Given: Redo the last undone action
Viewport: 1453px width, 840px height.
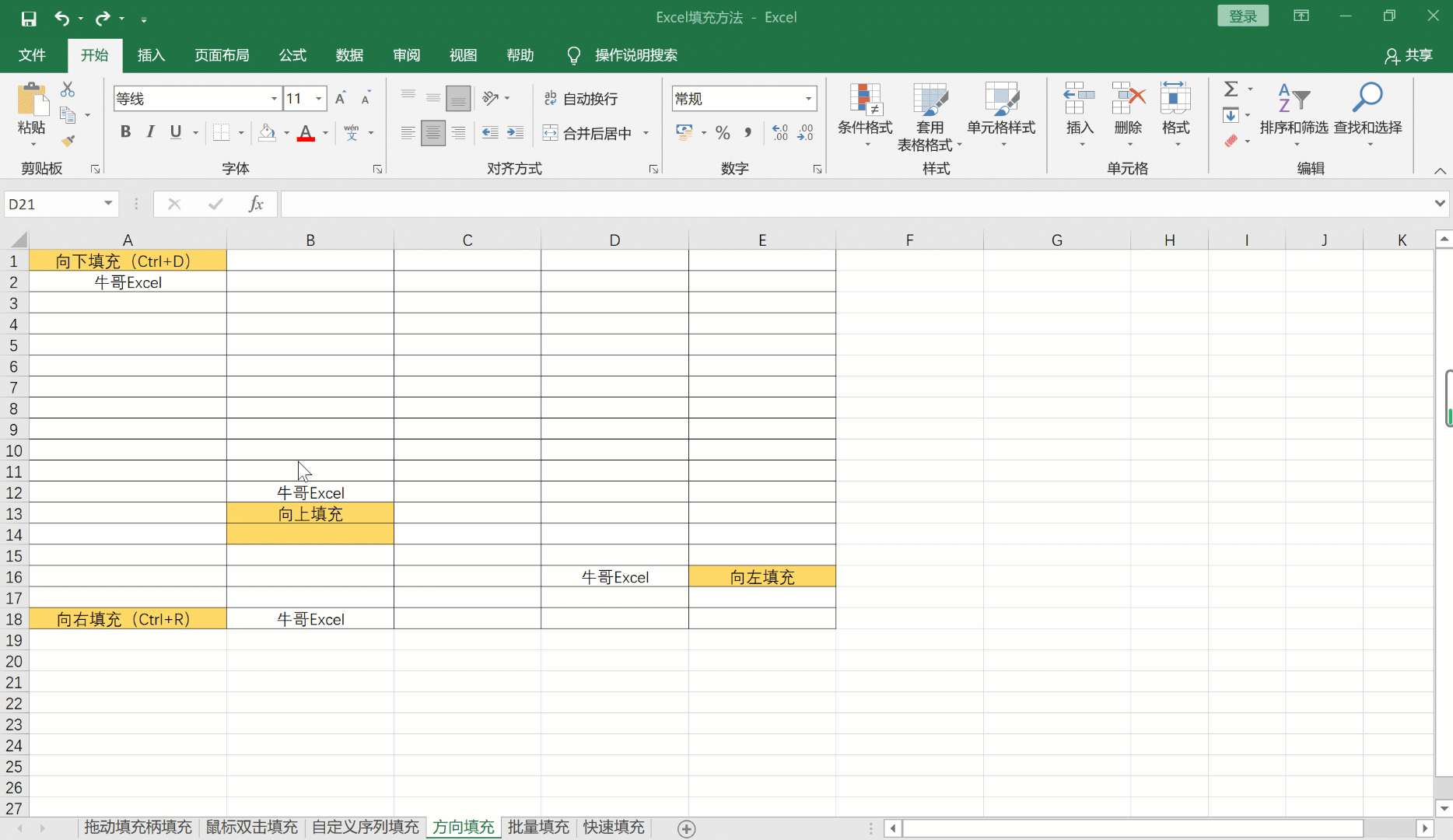Looking at the screenshot, I should click(x=103, y=18).
